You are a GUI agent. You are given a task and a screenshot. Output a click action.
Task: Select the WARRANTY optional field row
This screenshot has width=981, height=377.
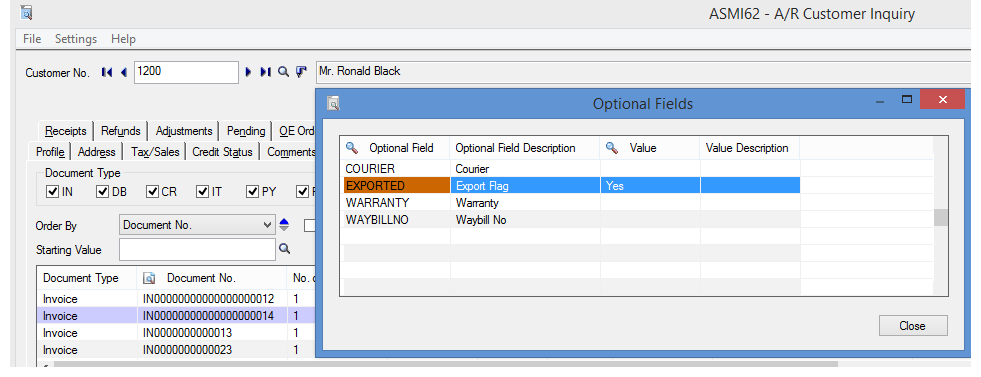[636, 203]
